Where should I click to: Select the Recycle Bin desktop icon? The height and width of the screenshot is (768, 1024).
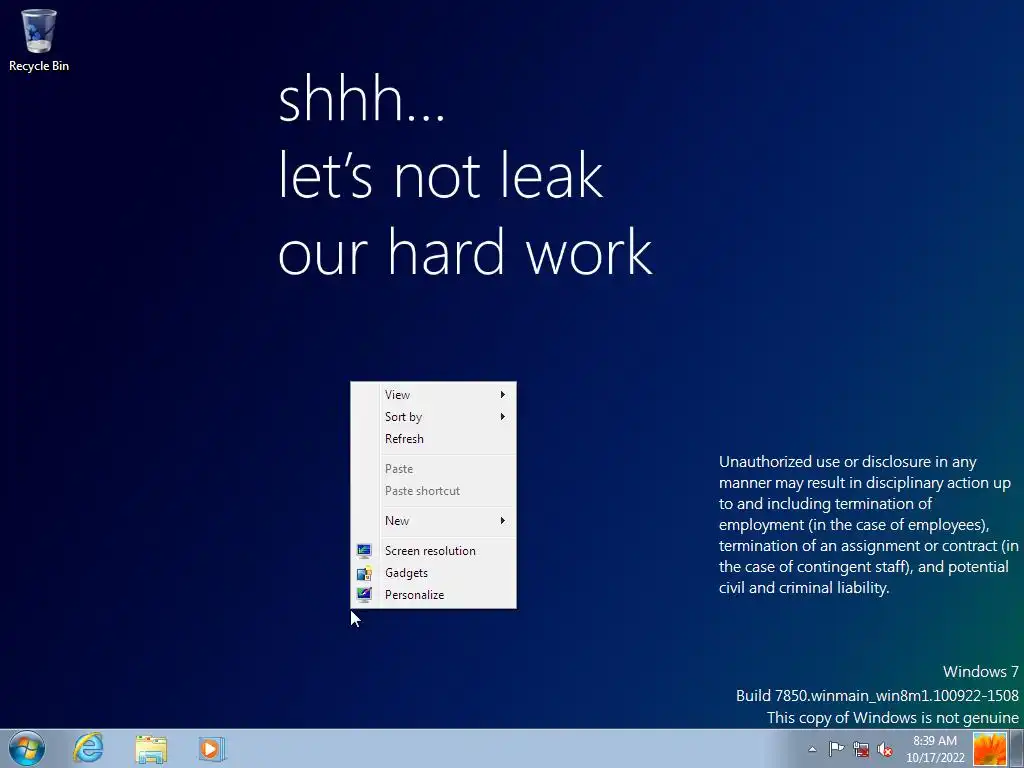point(39,39)
